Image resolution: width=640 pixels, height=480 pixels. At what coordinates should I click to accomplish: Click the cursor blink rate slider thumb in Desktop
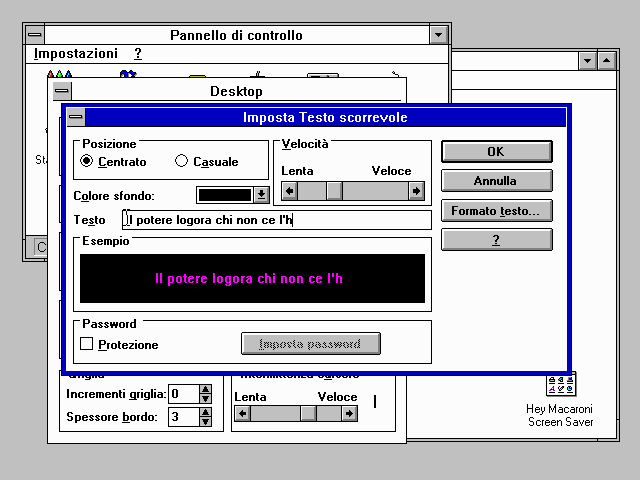(308, 414)
